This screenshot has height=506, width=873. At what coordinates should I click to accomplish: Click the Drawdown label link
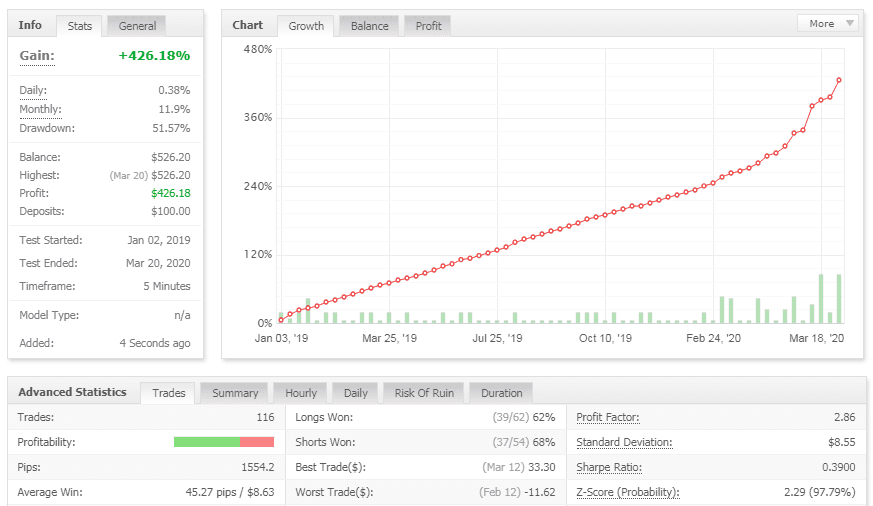coord(47,128)
